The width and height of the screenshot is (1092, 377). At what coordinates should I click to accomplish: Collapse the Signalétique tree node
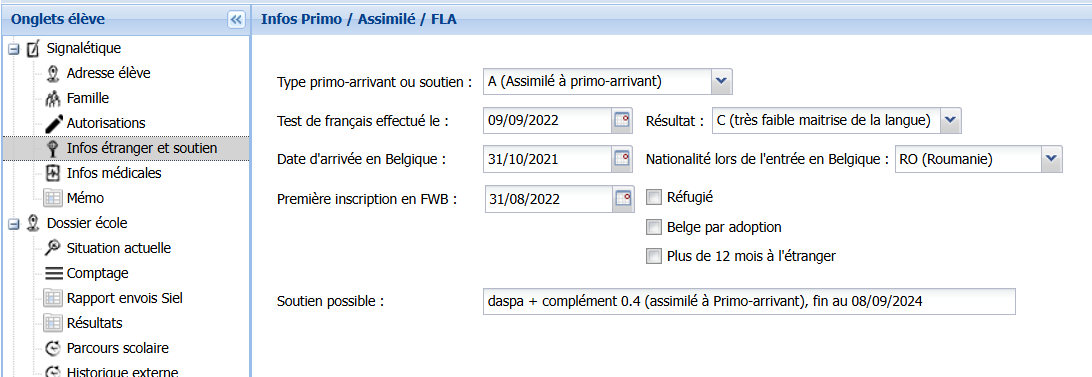[x=14, y=49]
